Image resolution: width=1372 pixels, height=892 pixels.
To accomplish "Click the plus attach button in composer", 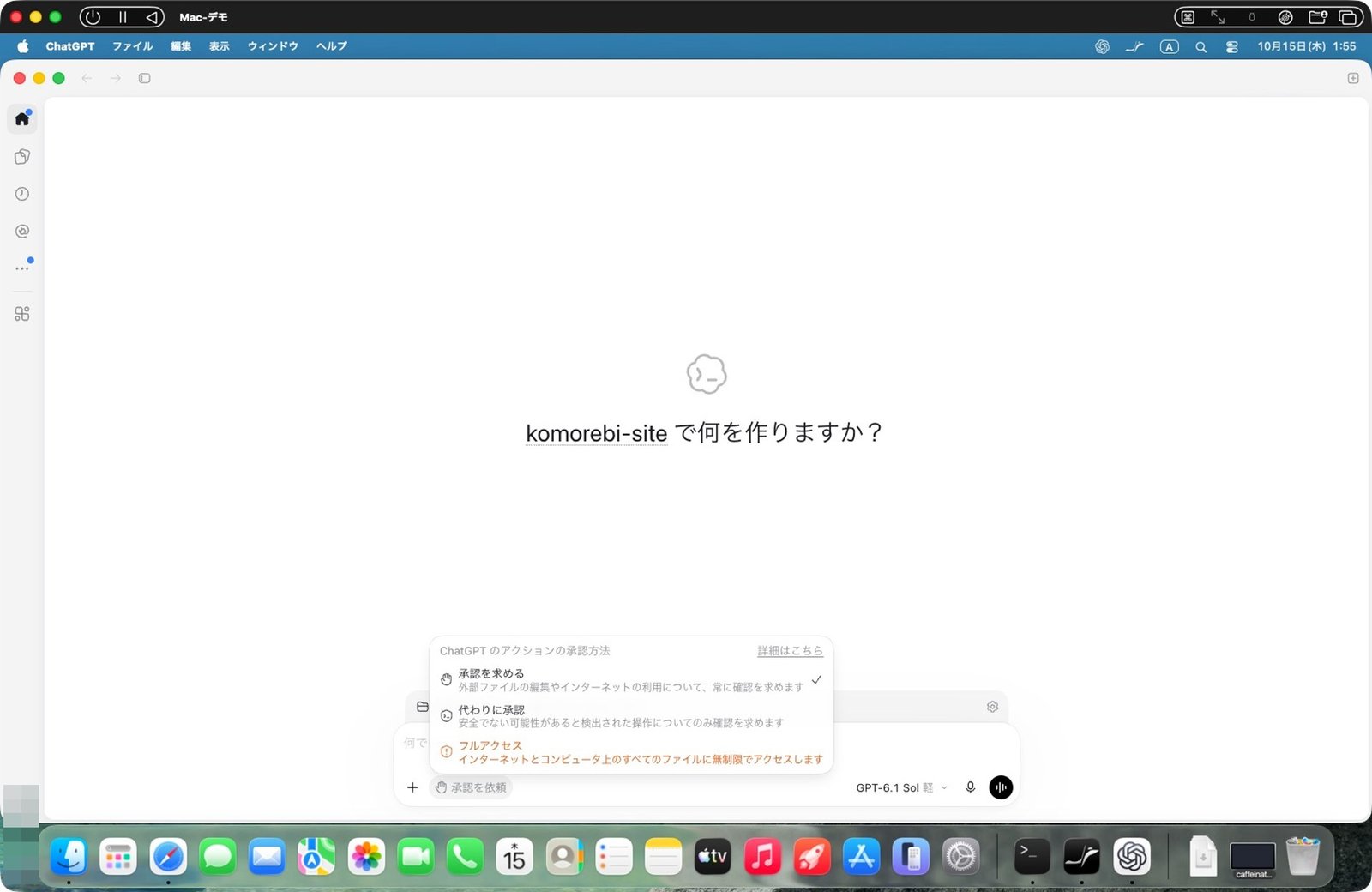I will pyautogui.click(x=412, y=787).
